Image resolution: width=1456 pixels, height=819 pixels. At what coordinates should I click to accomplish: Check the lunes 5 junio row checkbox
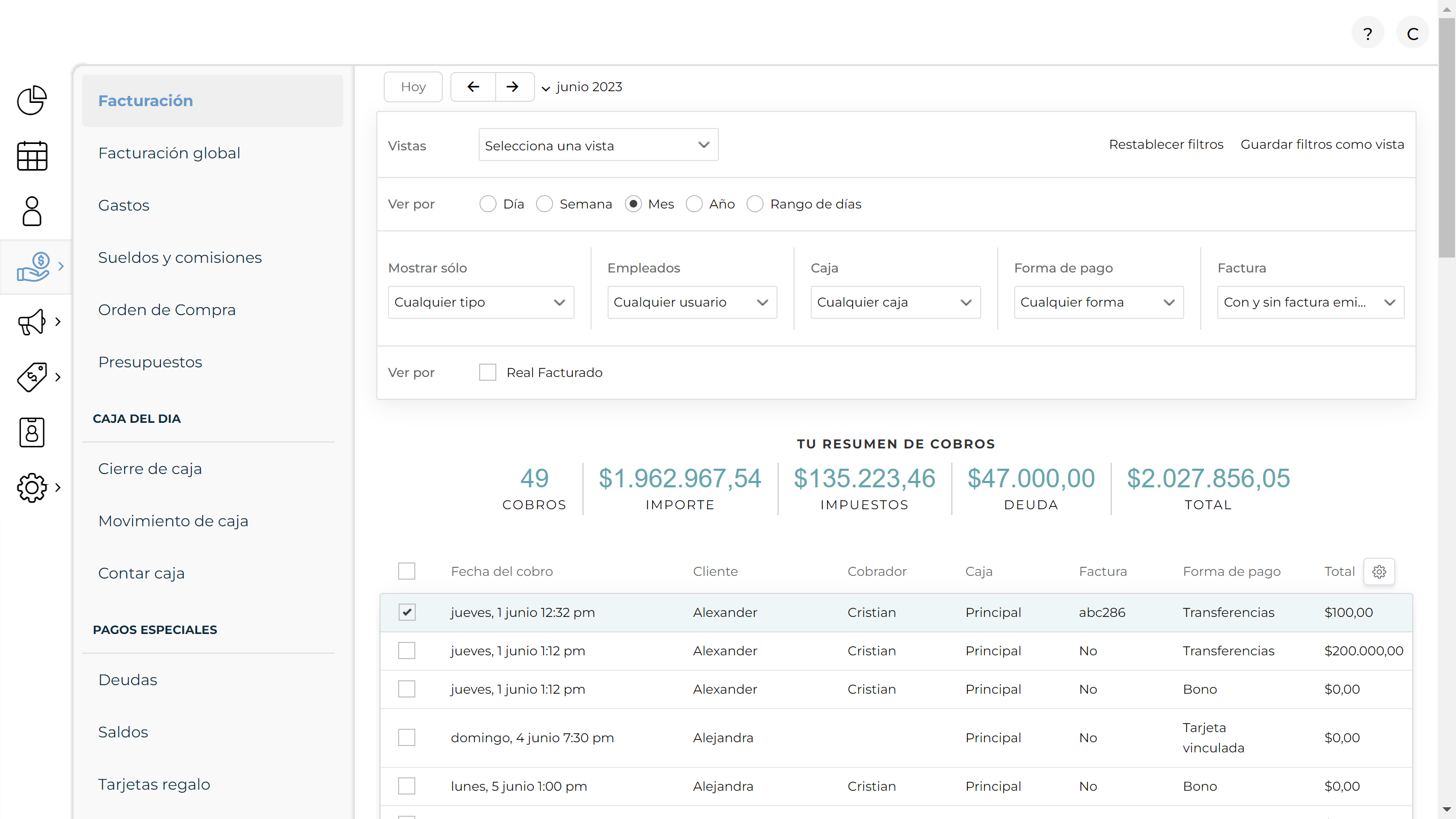coord(407,786)
